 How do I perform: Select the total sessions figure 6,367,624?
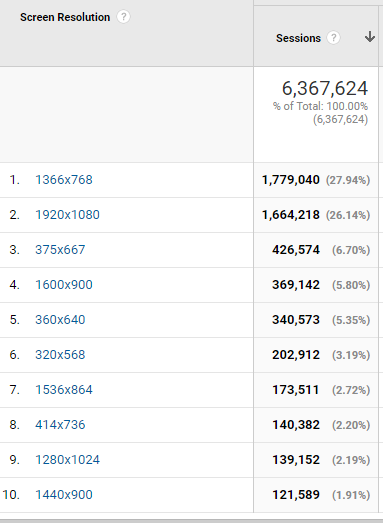325,89
